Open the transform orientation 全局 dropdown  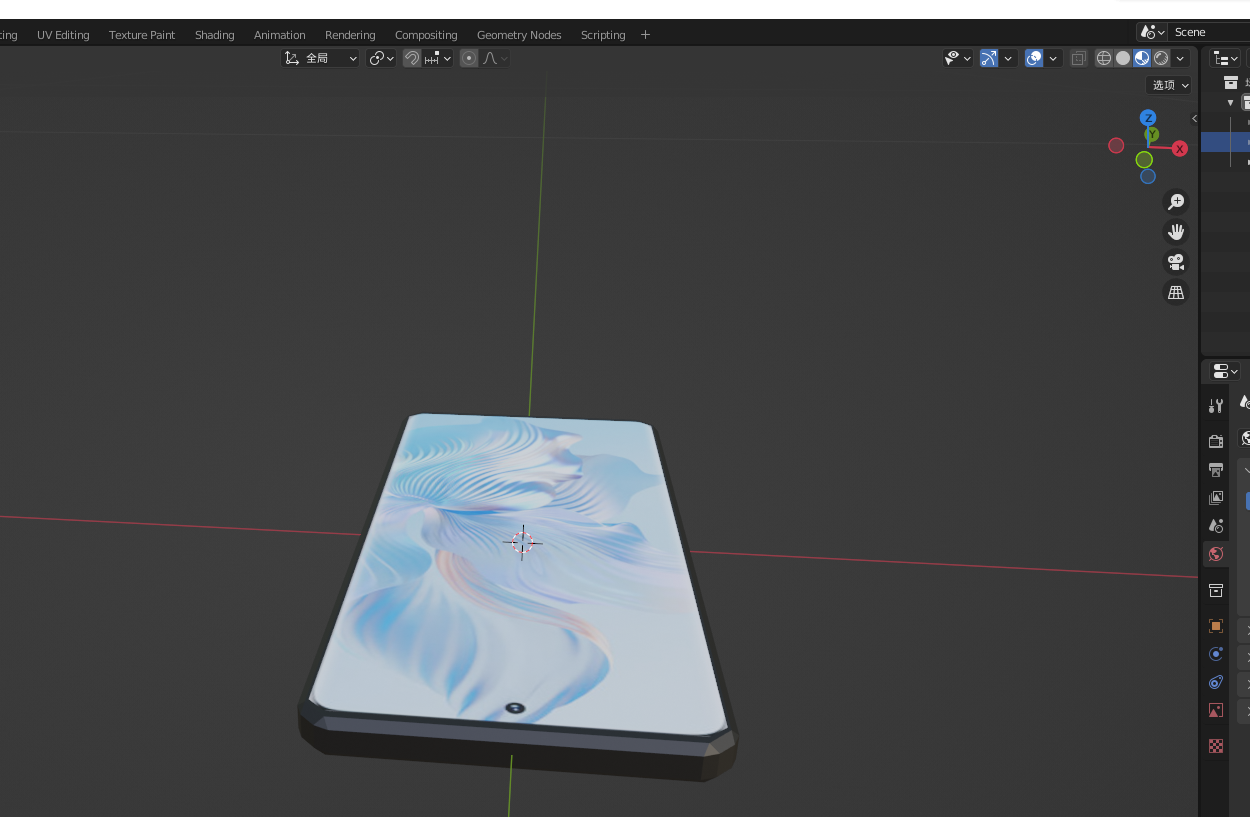pos(321,58)
